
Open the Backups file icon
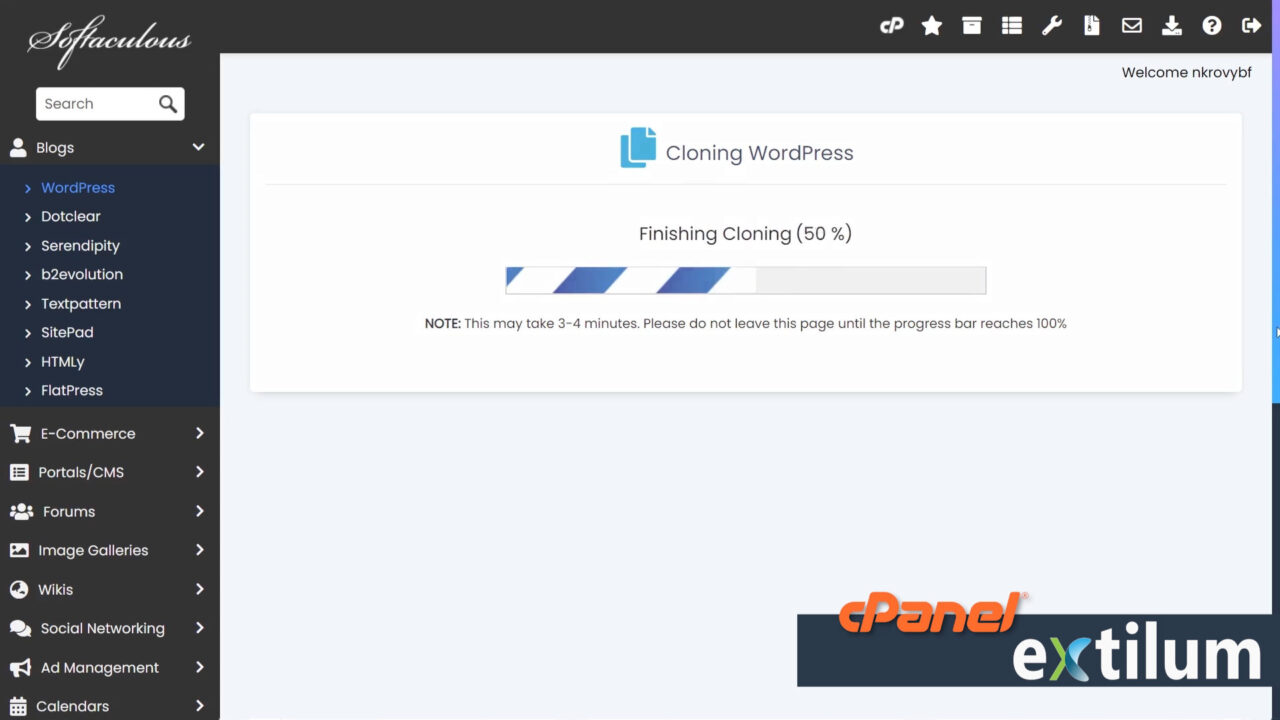coord(1091,25)
